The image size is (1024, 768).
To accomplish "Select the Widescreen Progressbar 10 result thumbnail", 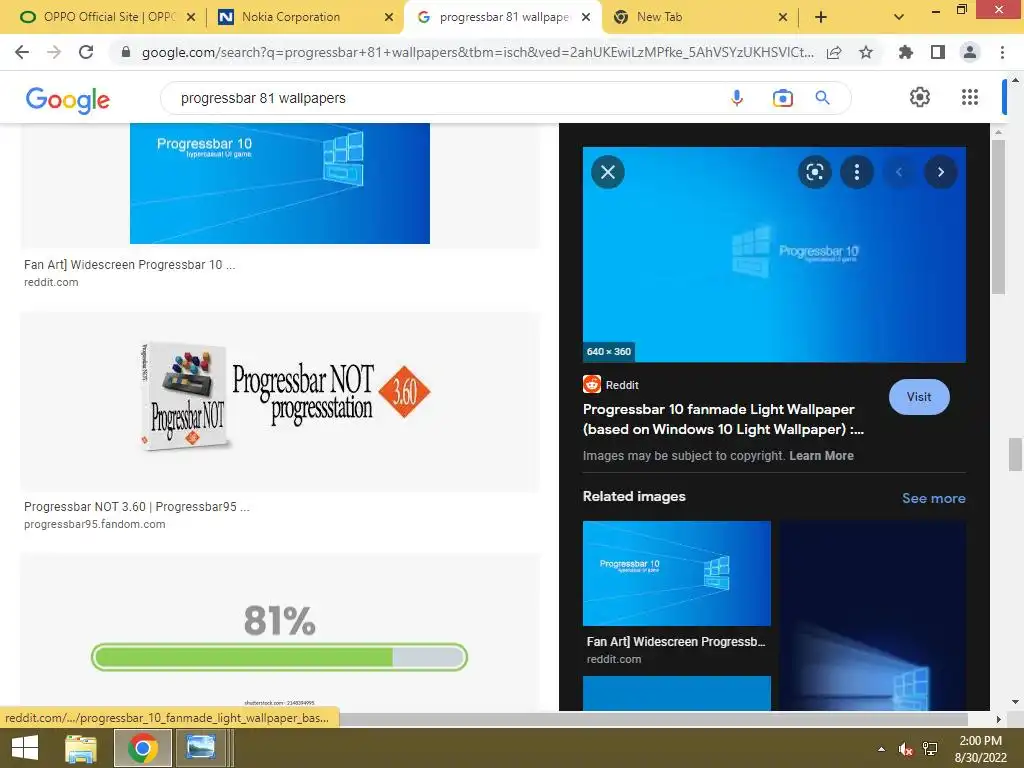I will (280, 184).
